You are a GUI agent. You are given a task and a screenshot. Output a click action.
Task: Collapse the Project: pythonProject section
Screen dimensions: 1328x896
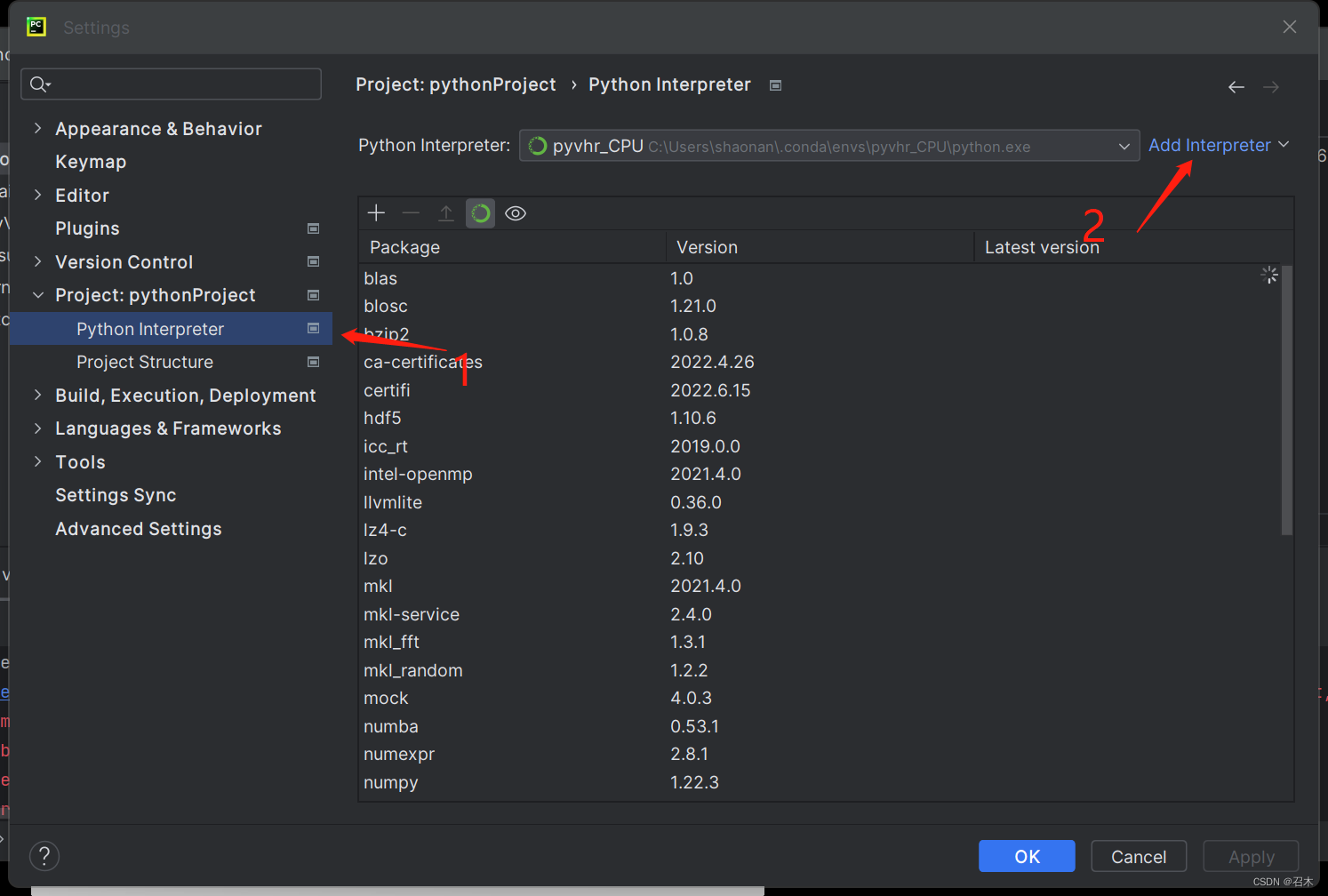click(37, 295)
